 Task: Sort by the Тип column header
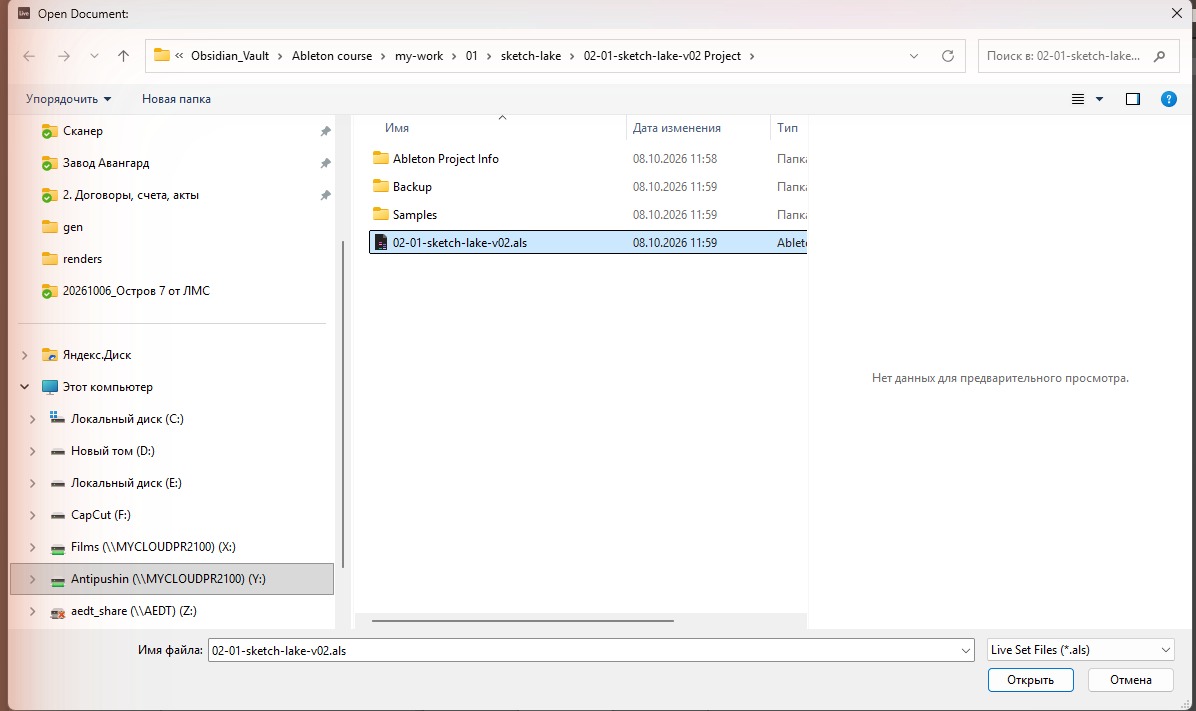pos(788,127)
